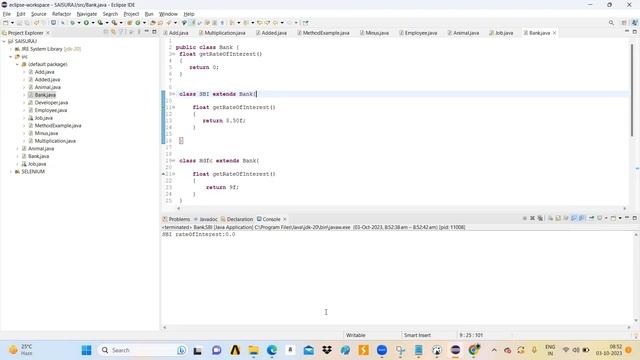Switch to the Multiplication.java editor tab

point(222,33)
